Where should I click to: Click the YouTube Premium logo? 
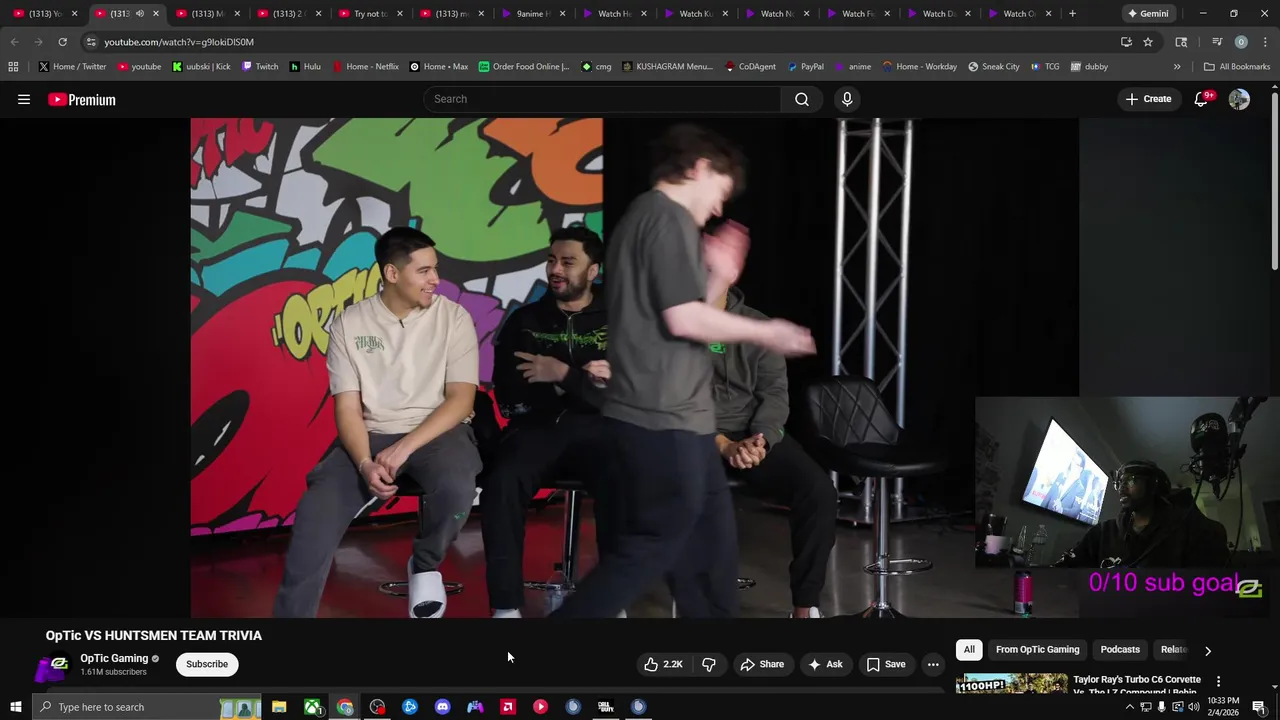pos(82,99)
